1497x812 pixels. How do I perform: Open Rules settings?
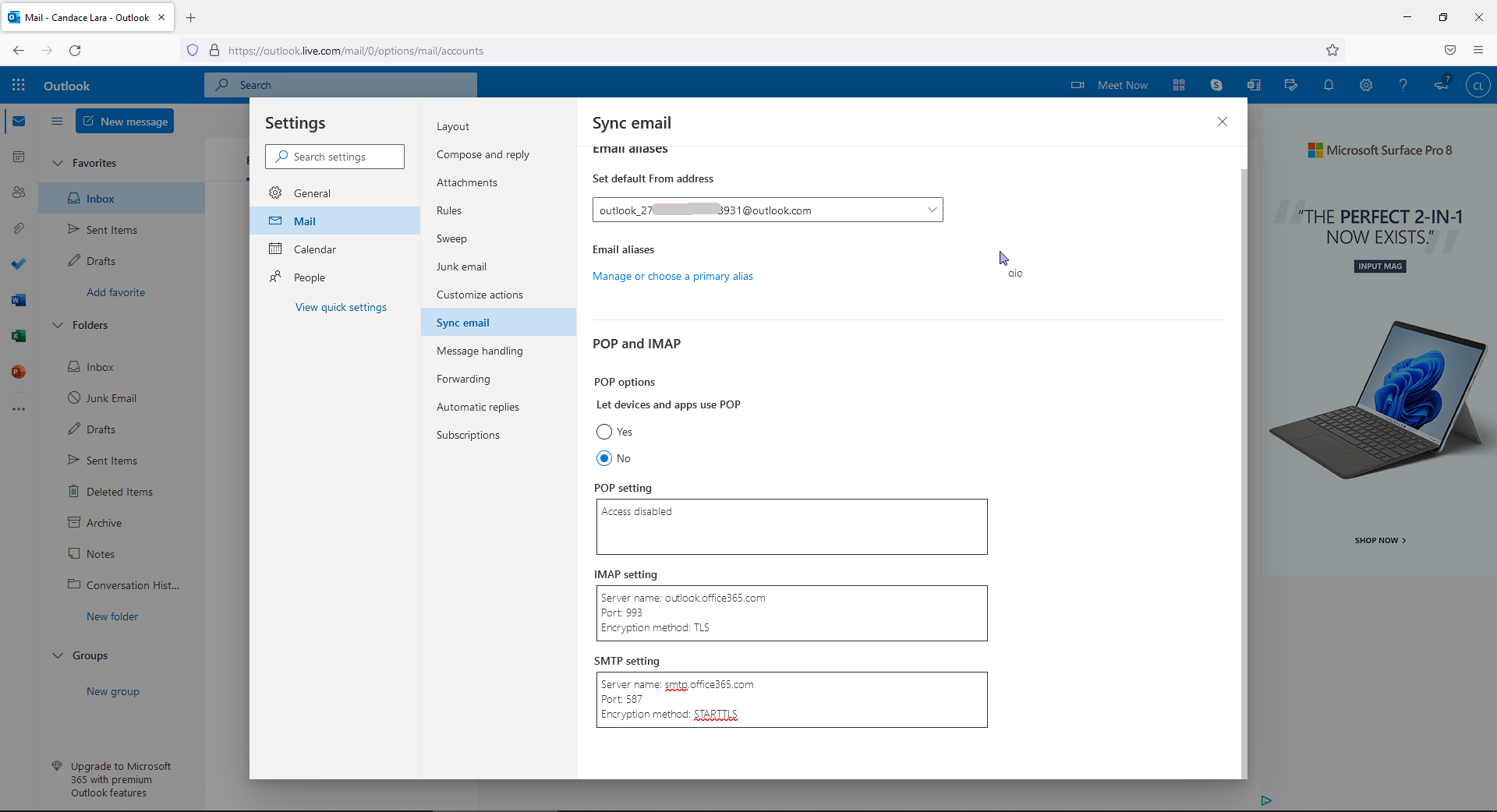tap(499, 210)
